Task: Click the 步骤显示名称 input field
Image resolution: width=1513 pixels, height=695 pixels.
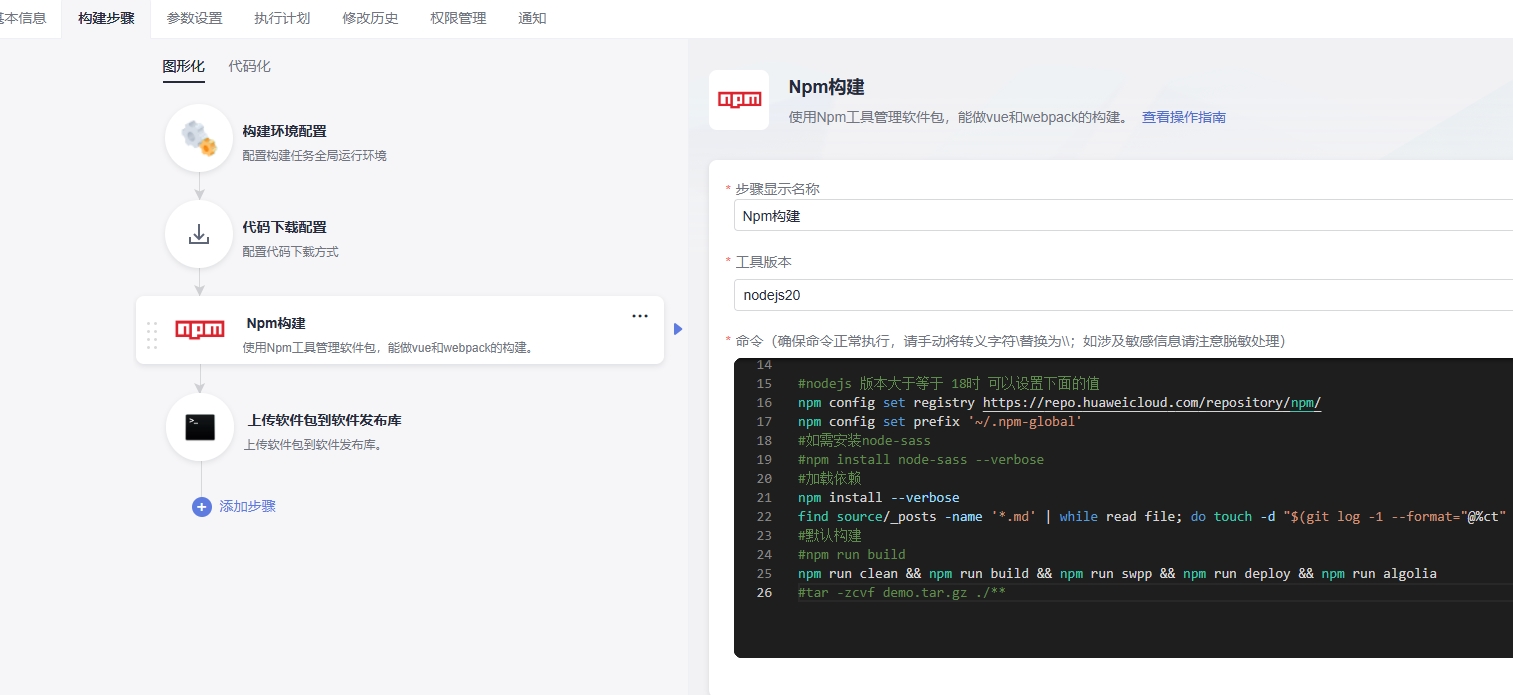Action: click(1120, 215)
